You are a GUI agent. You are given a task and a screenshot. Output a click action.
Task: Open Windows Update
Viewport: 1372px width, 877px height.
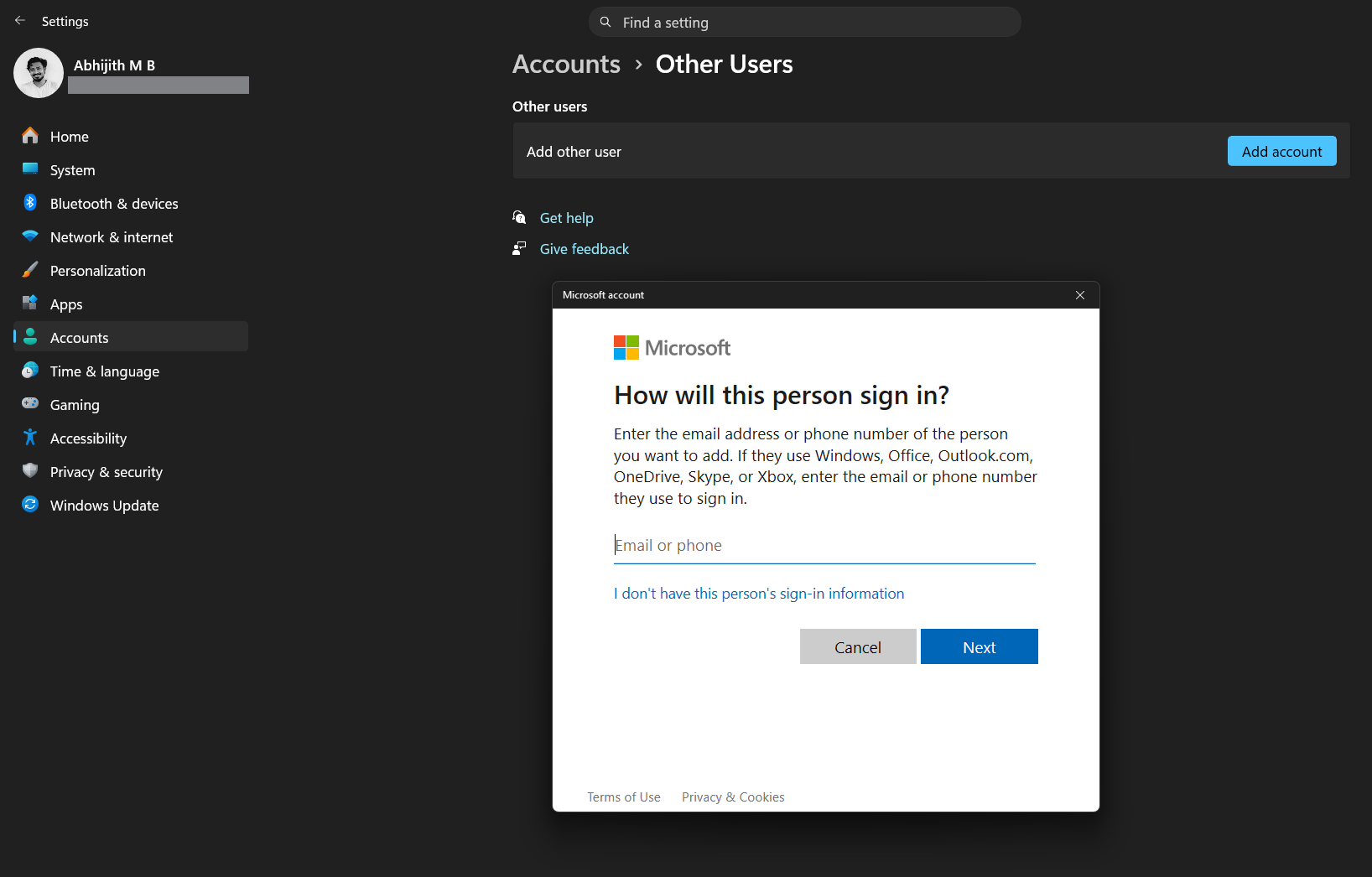(x=103, y=505)
